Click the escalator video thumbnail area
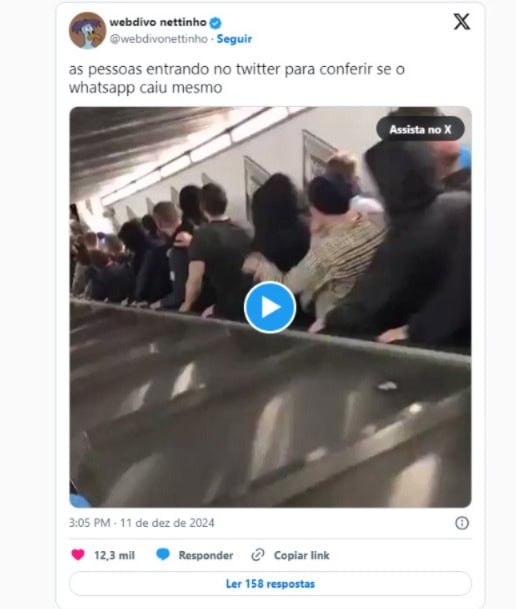516x609 pixels. click(270, 307)
